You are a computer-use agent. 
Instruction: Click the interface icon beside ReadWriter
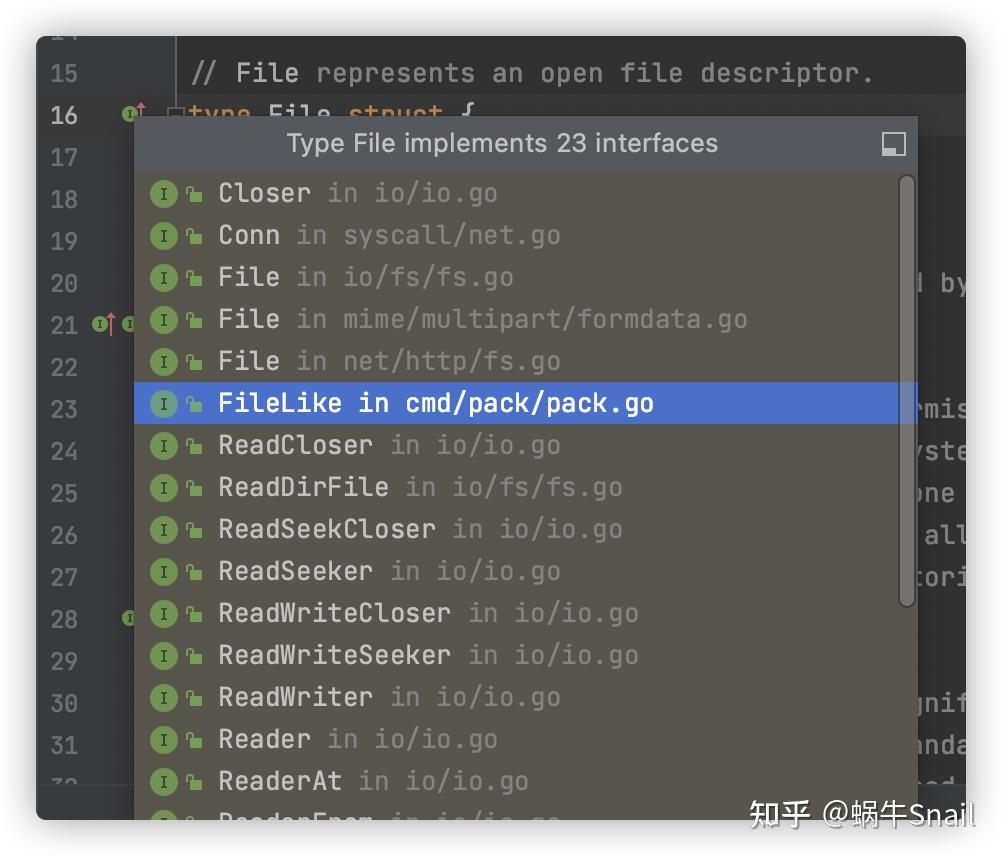tap(163, 698)
